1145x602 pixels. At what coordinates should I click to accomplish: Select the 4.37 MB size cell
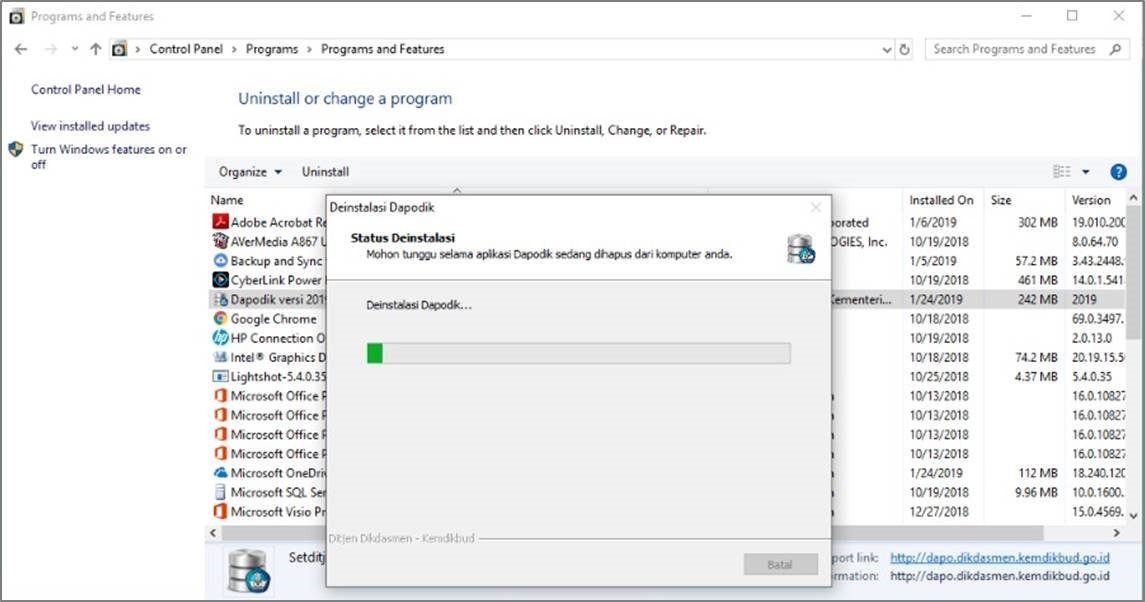tap(1035, 376)
